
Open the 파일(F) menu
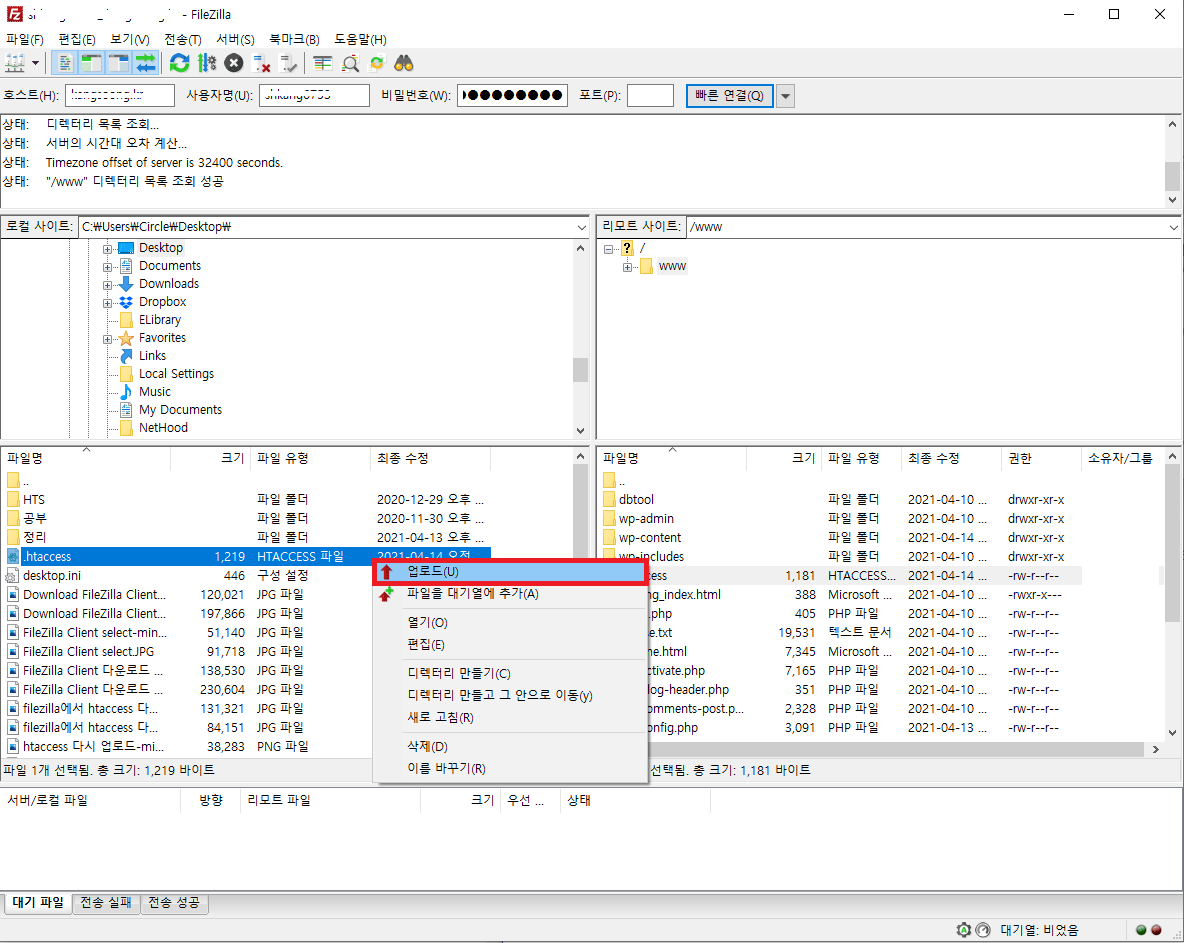(25, 39)
